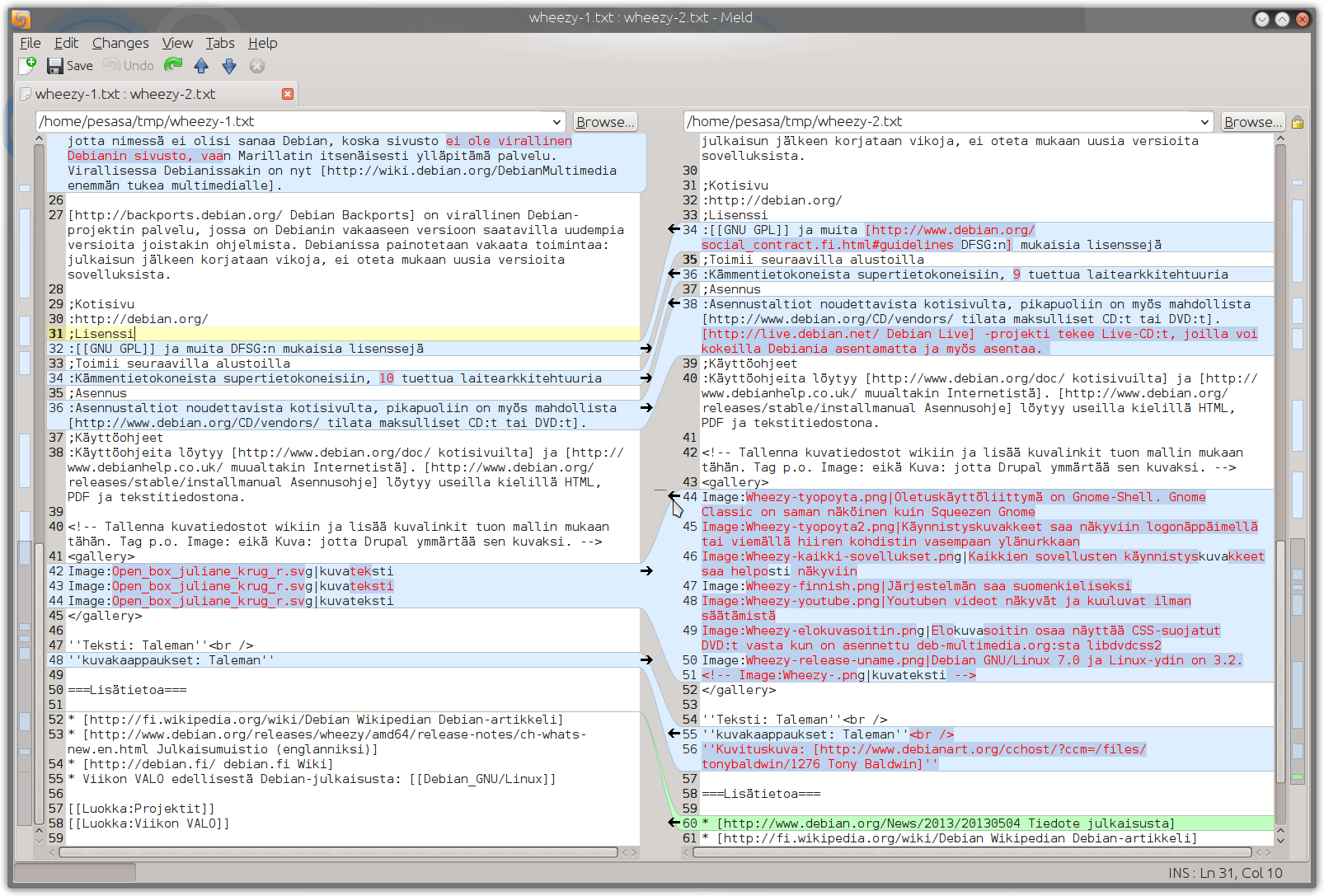Click right line 58 '===Lisätietoa==='
The image size is (1324, 896).
[761, 794]
